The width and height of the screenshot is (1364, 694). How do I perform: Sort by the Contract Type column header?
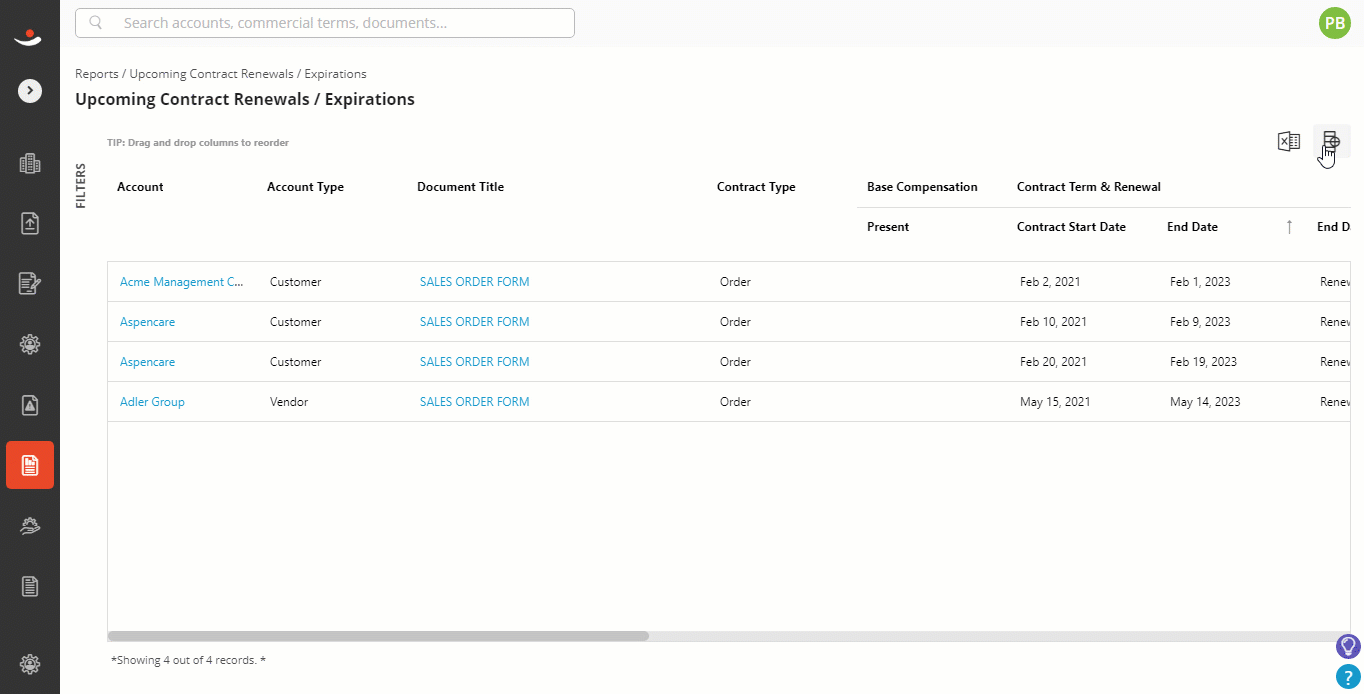point(756,187)
